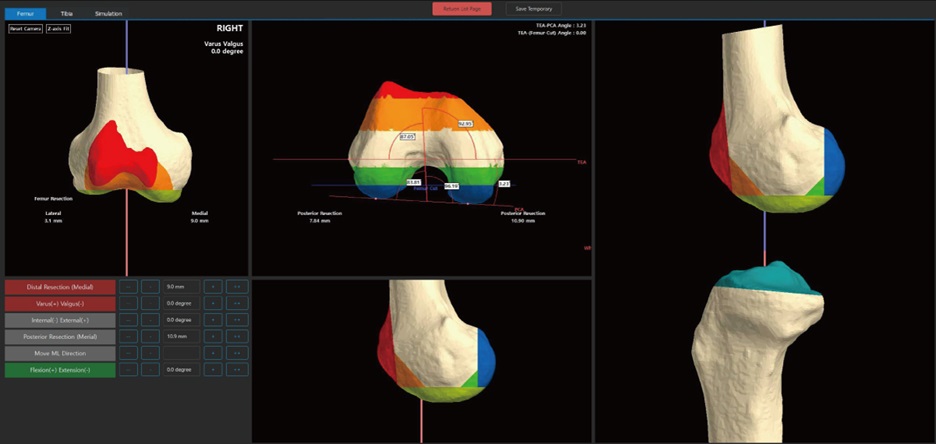The height and width of the screenshot is (444, 936).
Task: Decrease Varus Valgus with single minus
Action: (150, 303)
